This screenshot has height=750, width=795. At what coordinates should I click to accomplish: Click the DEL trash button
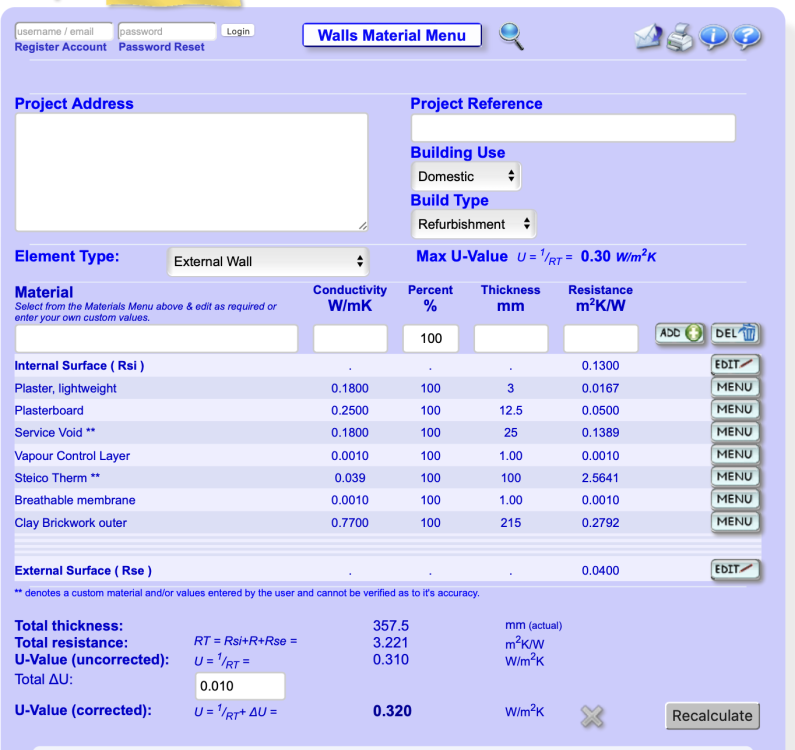tap(736, 334)
